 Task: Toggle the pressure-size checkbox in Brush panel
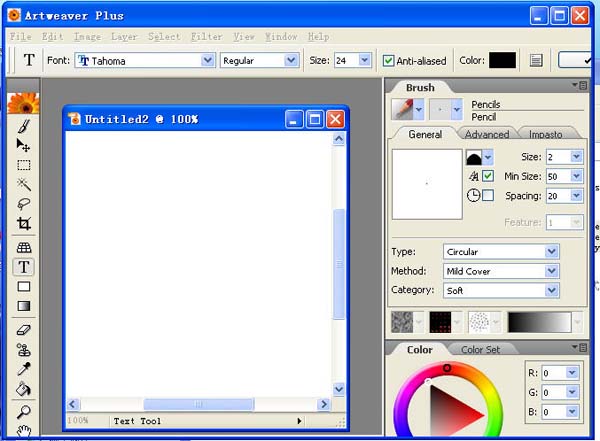pyautogui.click(x=488, y=176)
